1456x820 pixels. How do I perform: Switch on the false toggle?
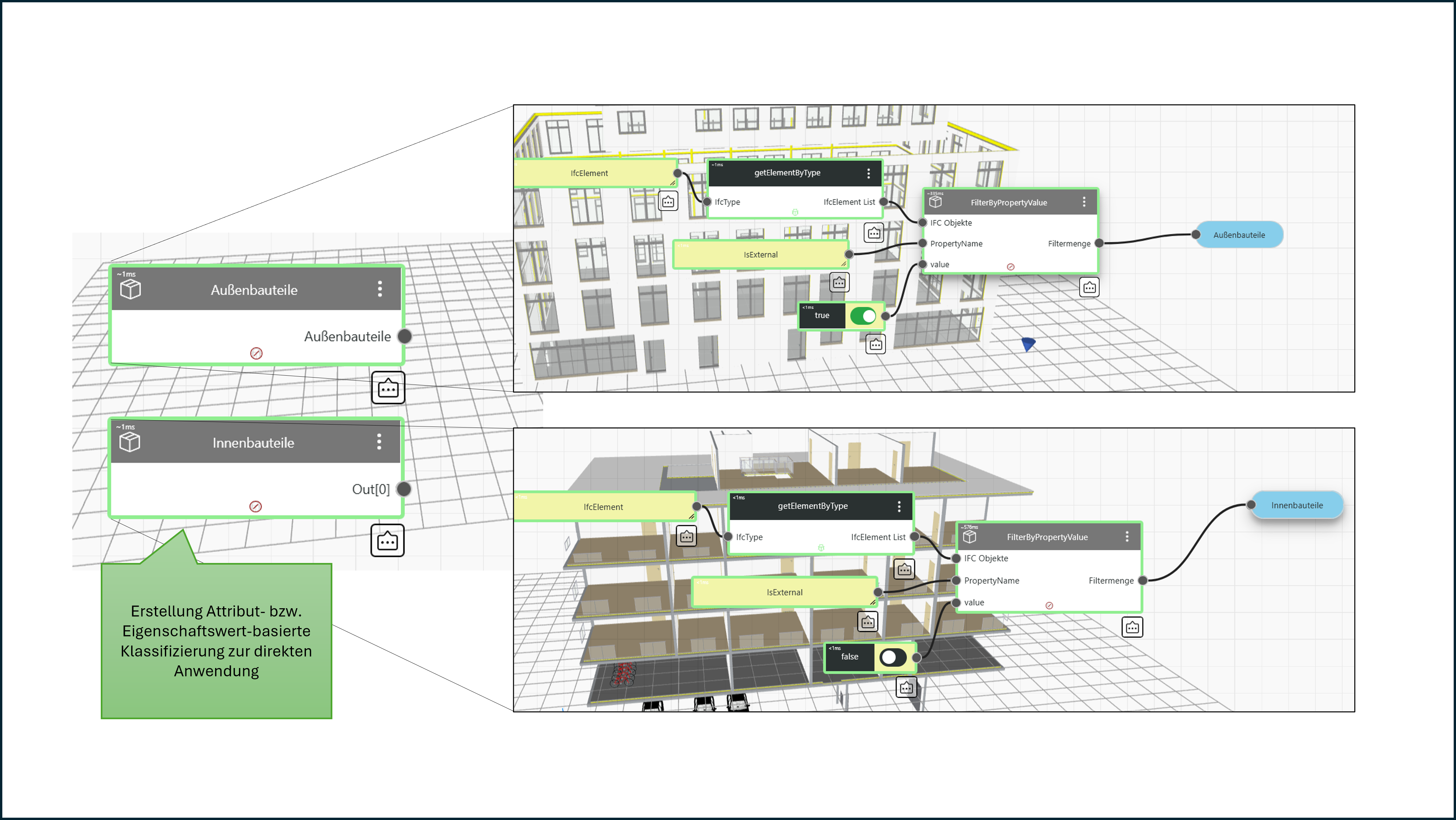(x=893, y=657)
